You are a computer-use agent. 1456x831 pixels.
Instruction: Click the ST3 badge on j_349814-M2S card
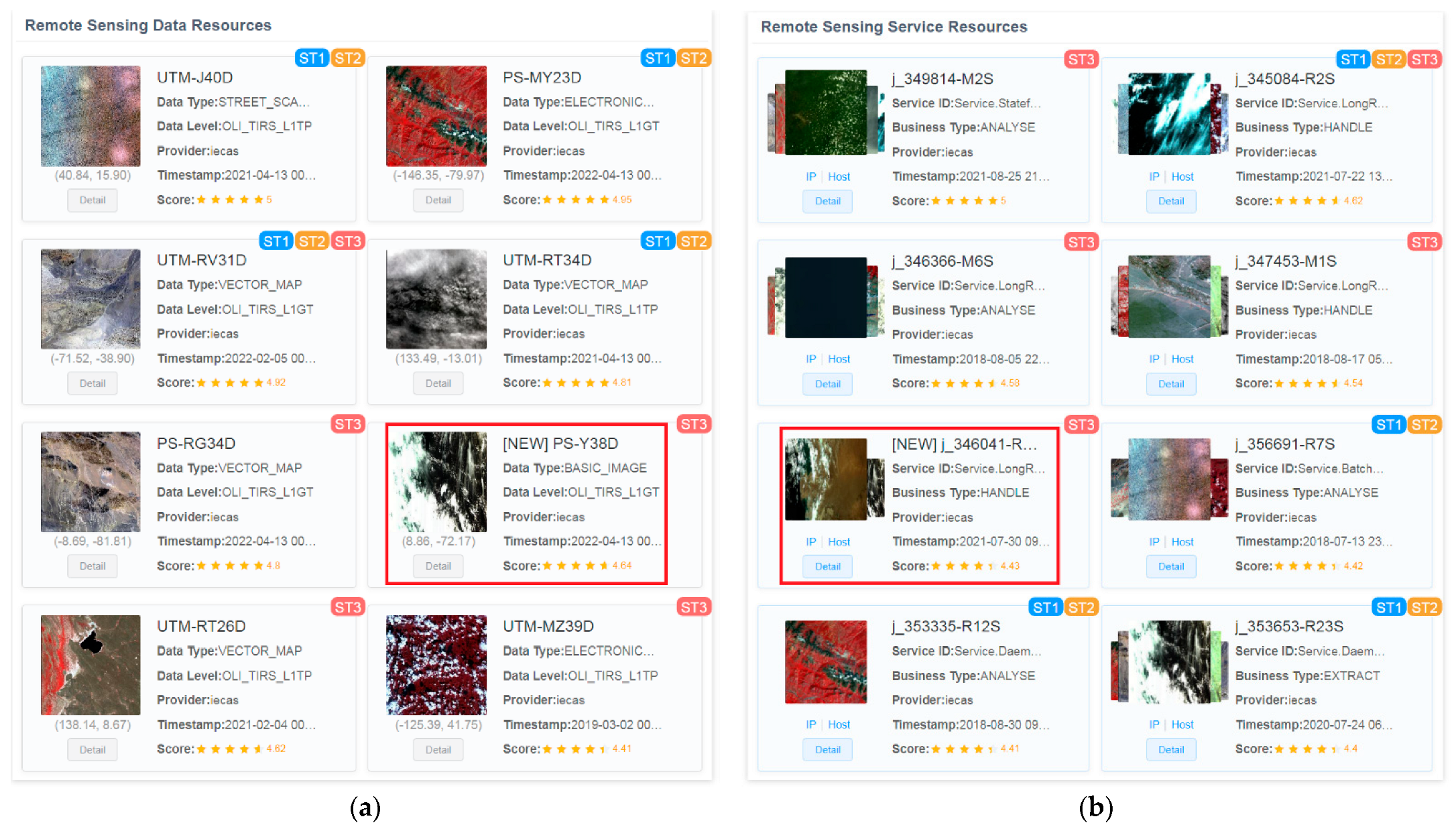(x=1081, y=60)
